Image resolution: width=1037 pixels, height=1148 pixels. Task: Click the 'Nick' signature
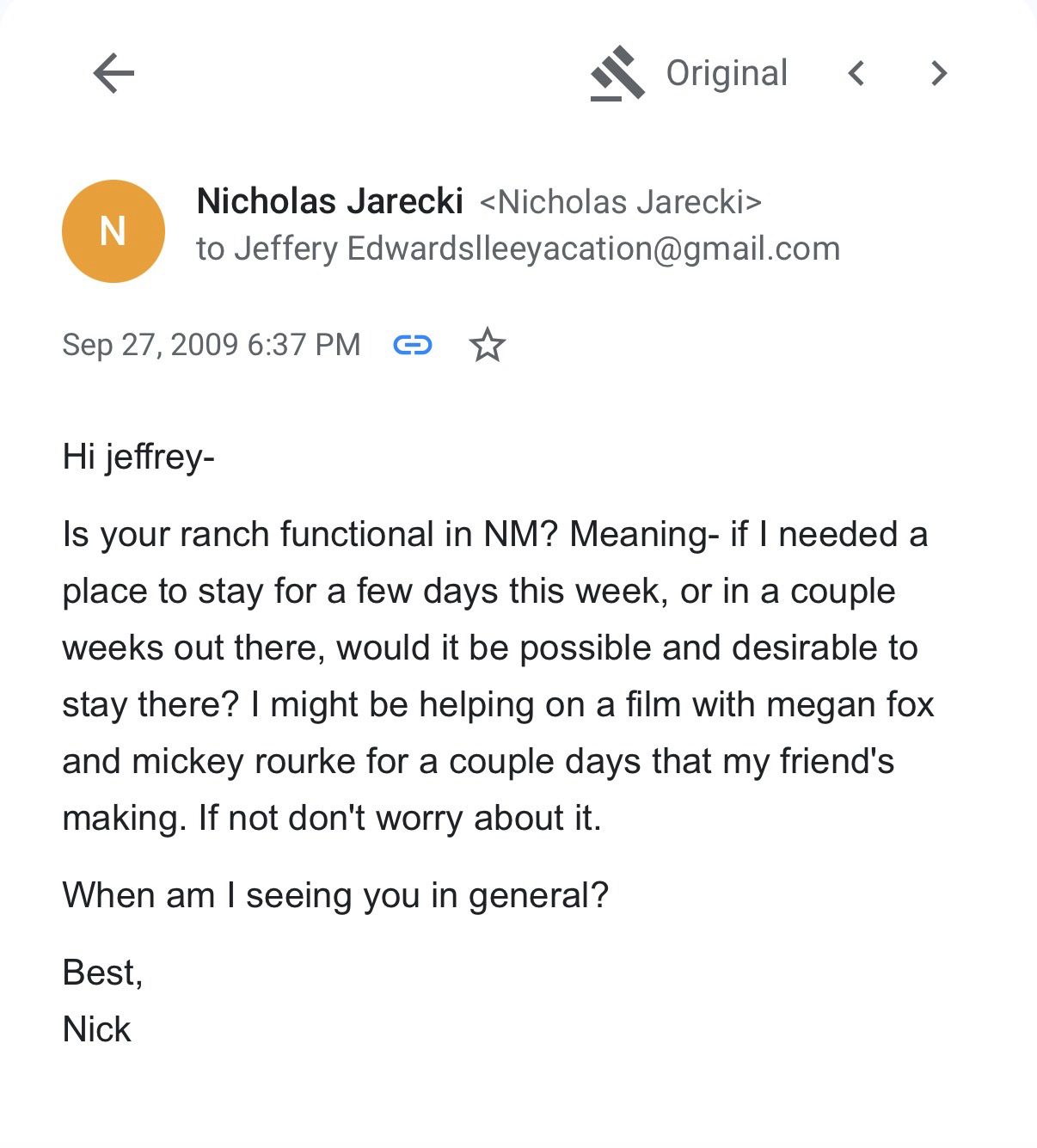pyautogui.click(x=96, y=1029)
